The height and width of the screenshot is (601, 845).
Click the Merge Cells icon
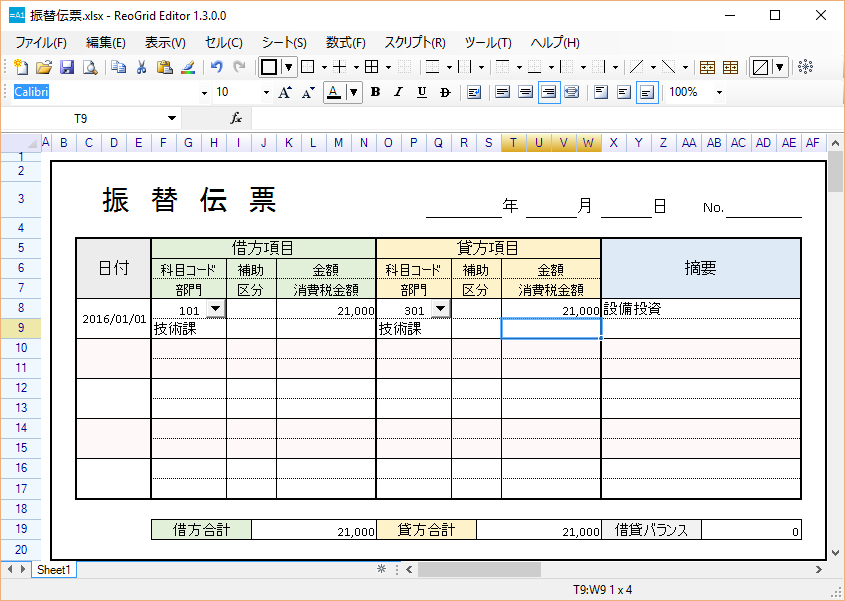pos(707,67)
